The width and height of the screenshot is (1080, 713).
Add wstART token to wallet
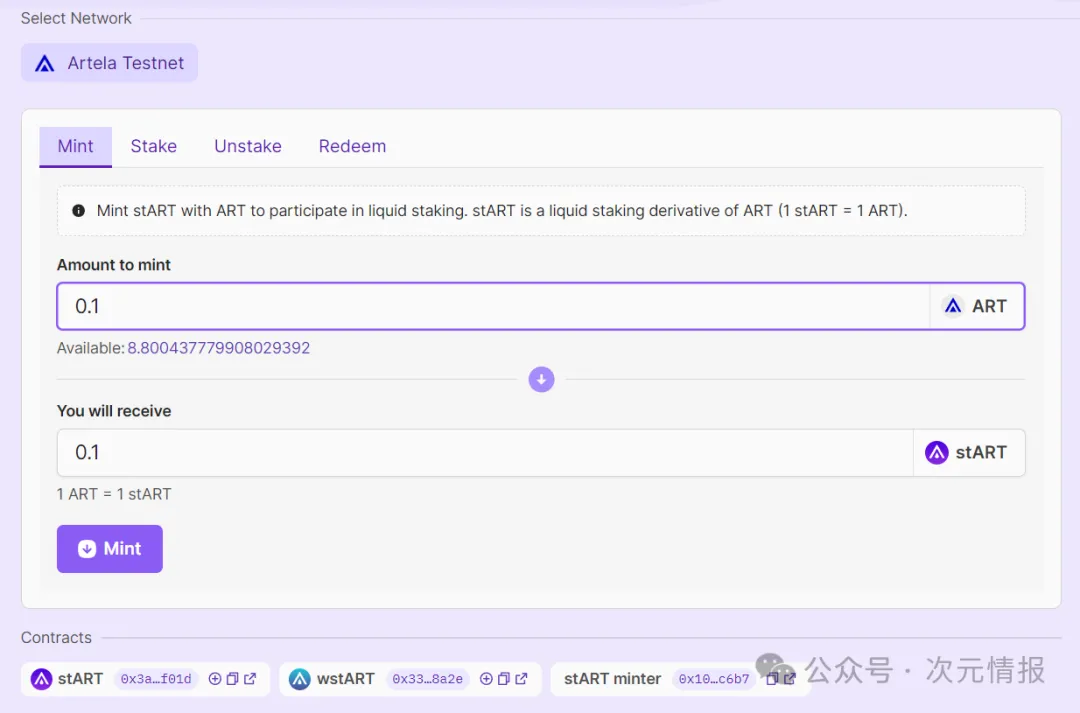coord(487,679)
